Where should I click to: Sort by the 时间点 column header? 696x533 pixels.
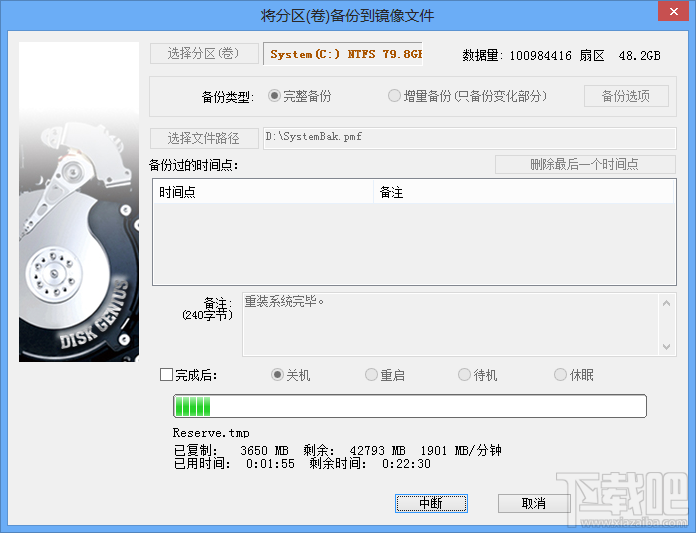(x=263, y=192)
